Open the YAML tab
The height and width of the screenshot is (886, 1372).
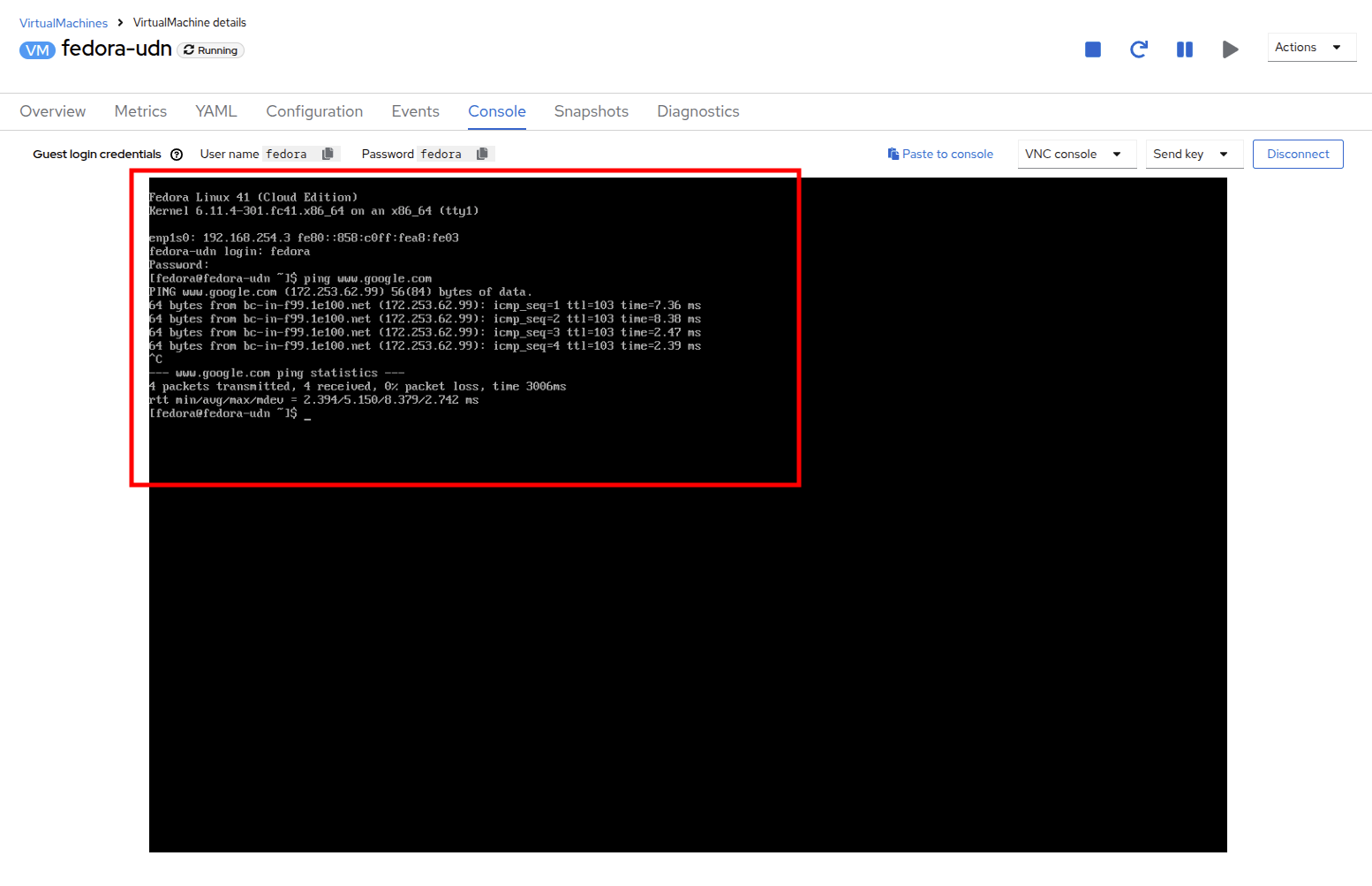(216, 111)
